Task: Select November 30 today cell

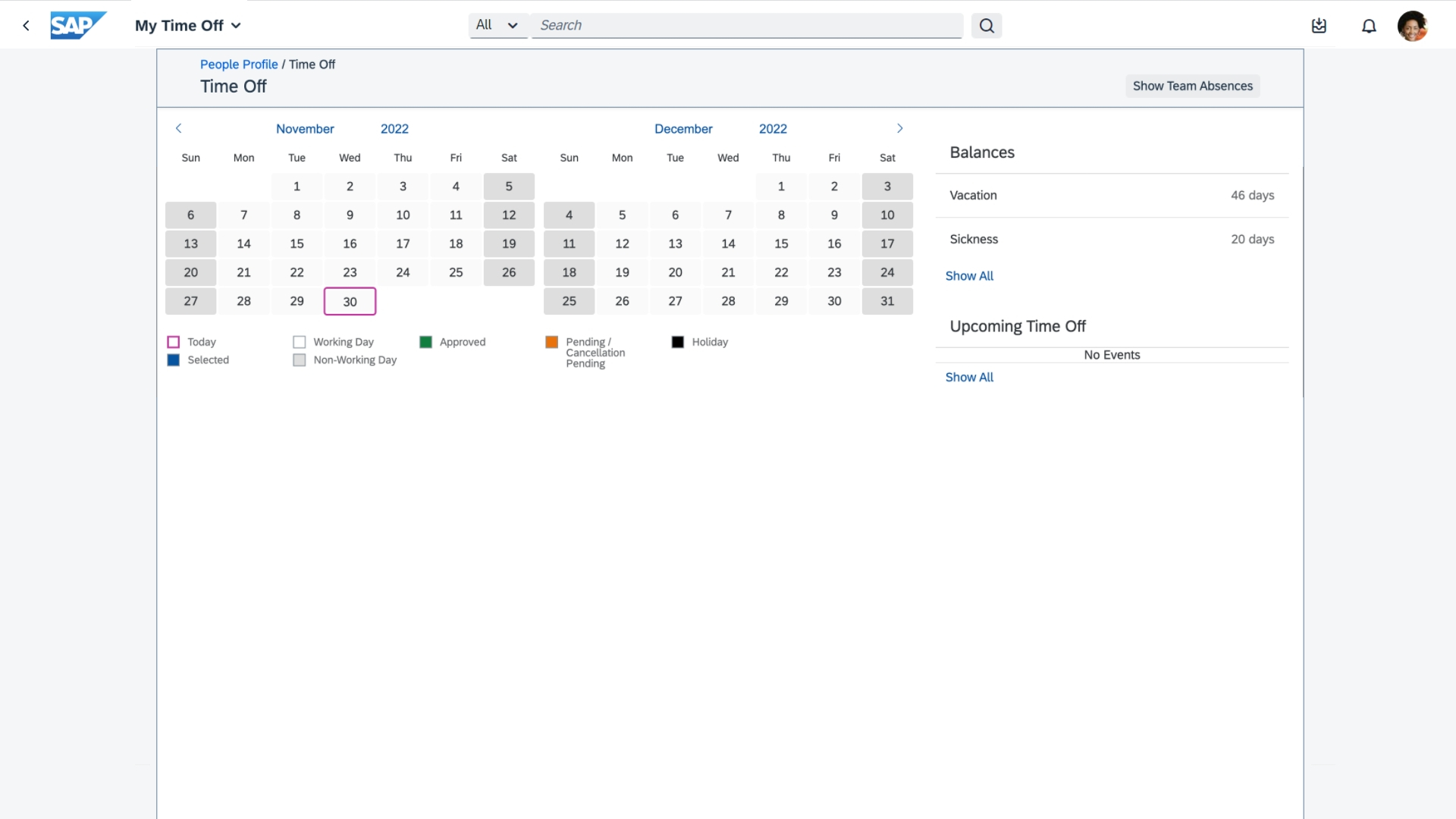Action: tap(350, 301)
